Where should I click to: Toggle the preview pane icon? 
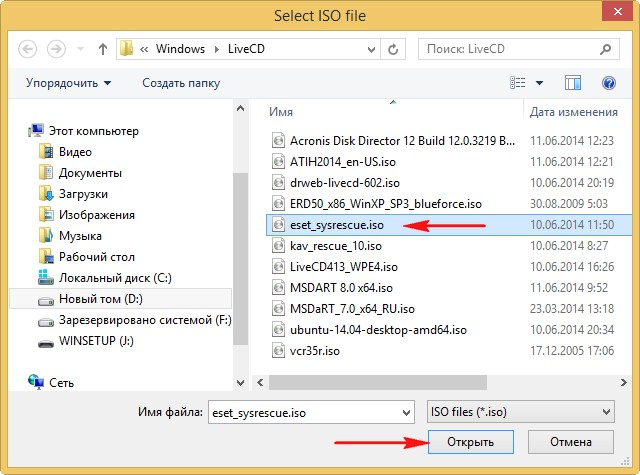click(573, 83)
